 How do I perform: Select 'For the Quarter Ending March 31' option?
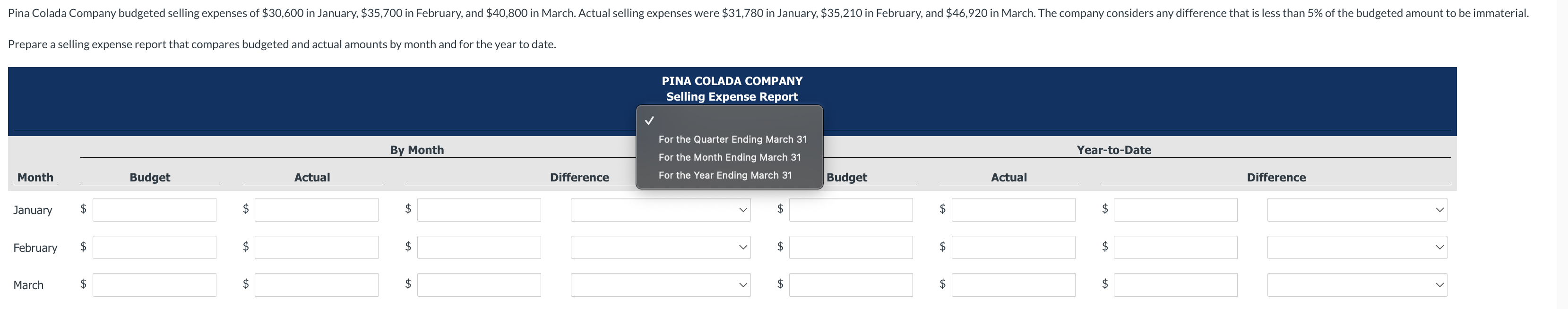(732, 139)
